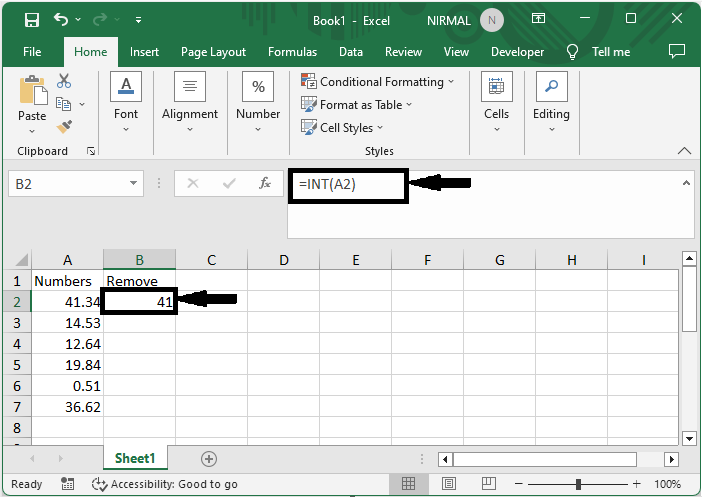Viewport: 702px width, 497px height.
Task: Activate the Format Painter brush
Action: pos(64,127)
